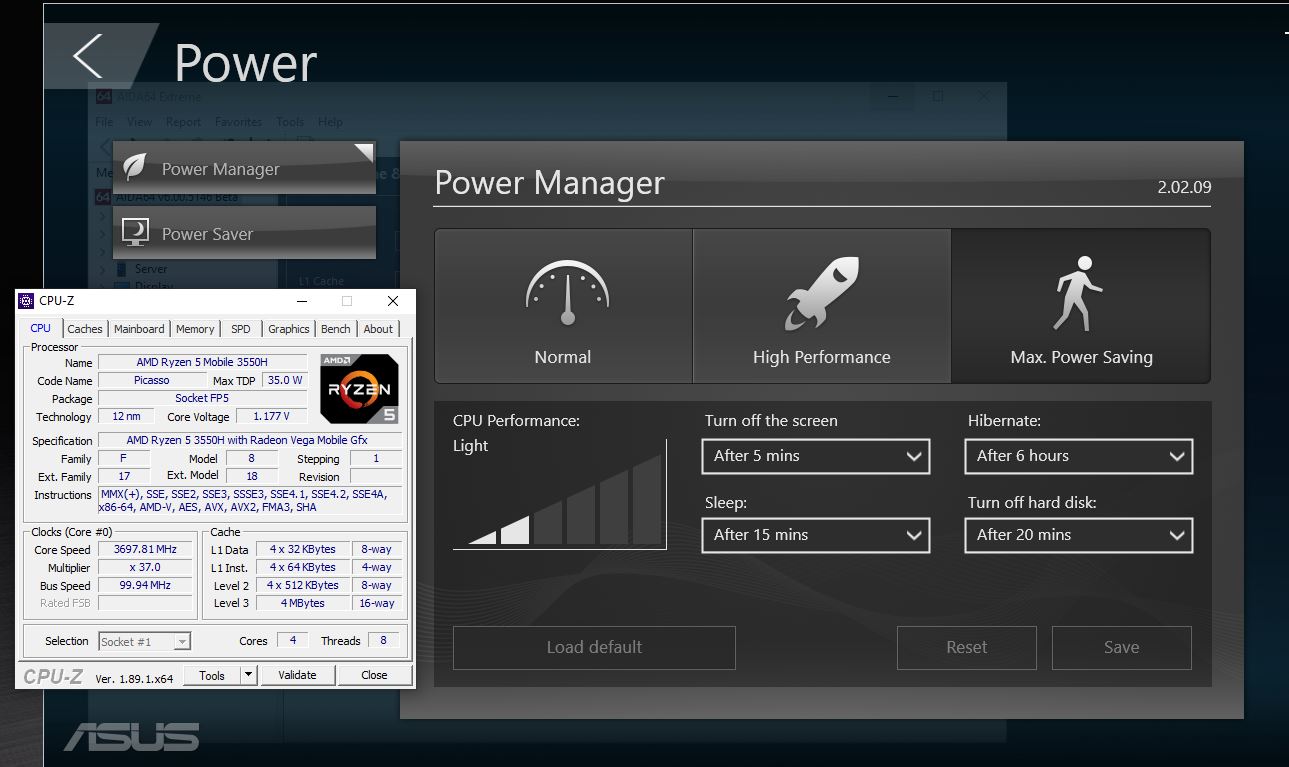Click the Load default button
Viewport: 1289px width, 767px height.
(x=594, y=647)
